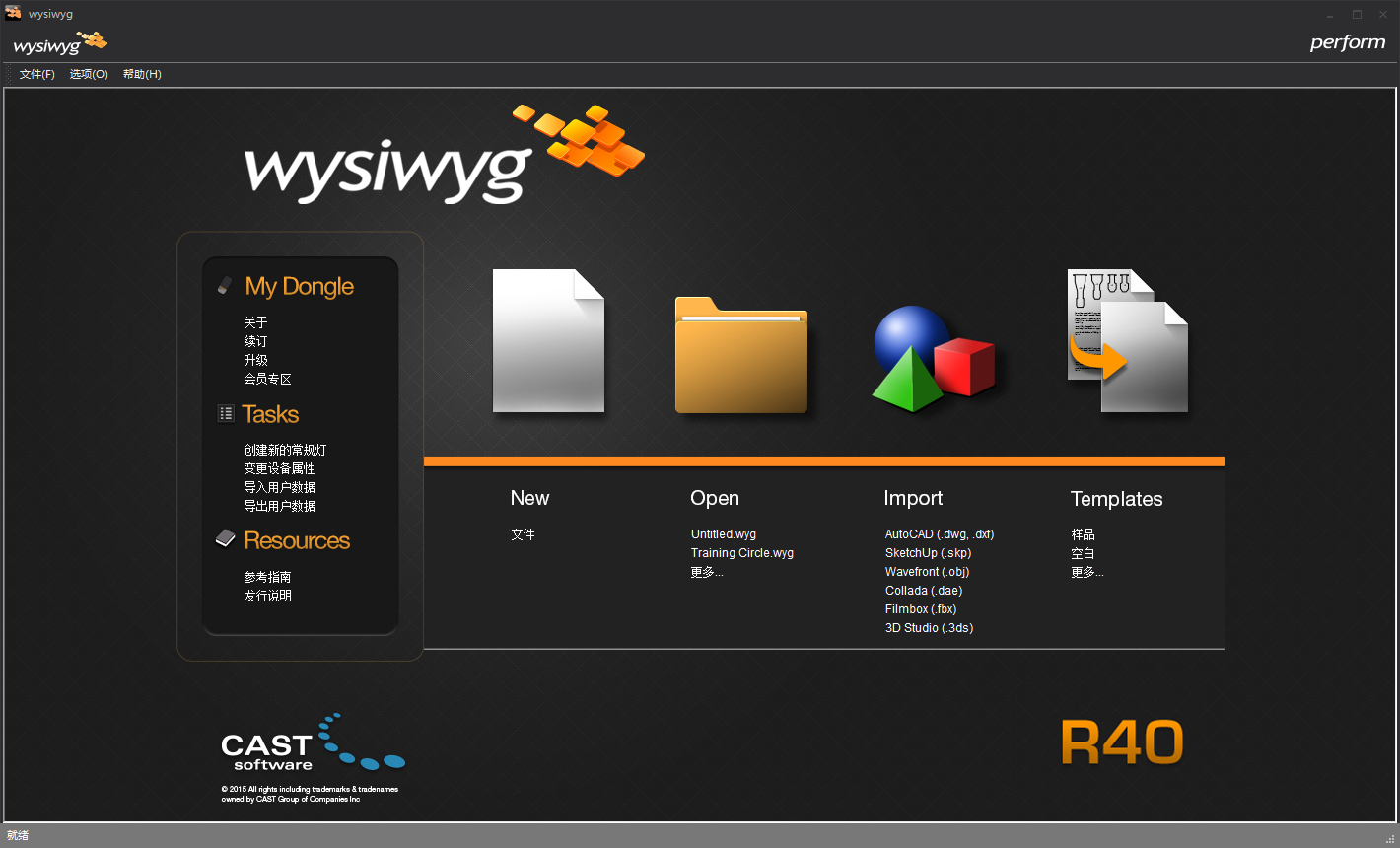1400x848 pixels.
Task: Open recent file Training Circle.wyg
Action: pyautogui.click(x=742, y=553)
